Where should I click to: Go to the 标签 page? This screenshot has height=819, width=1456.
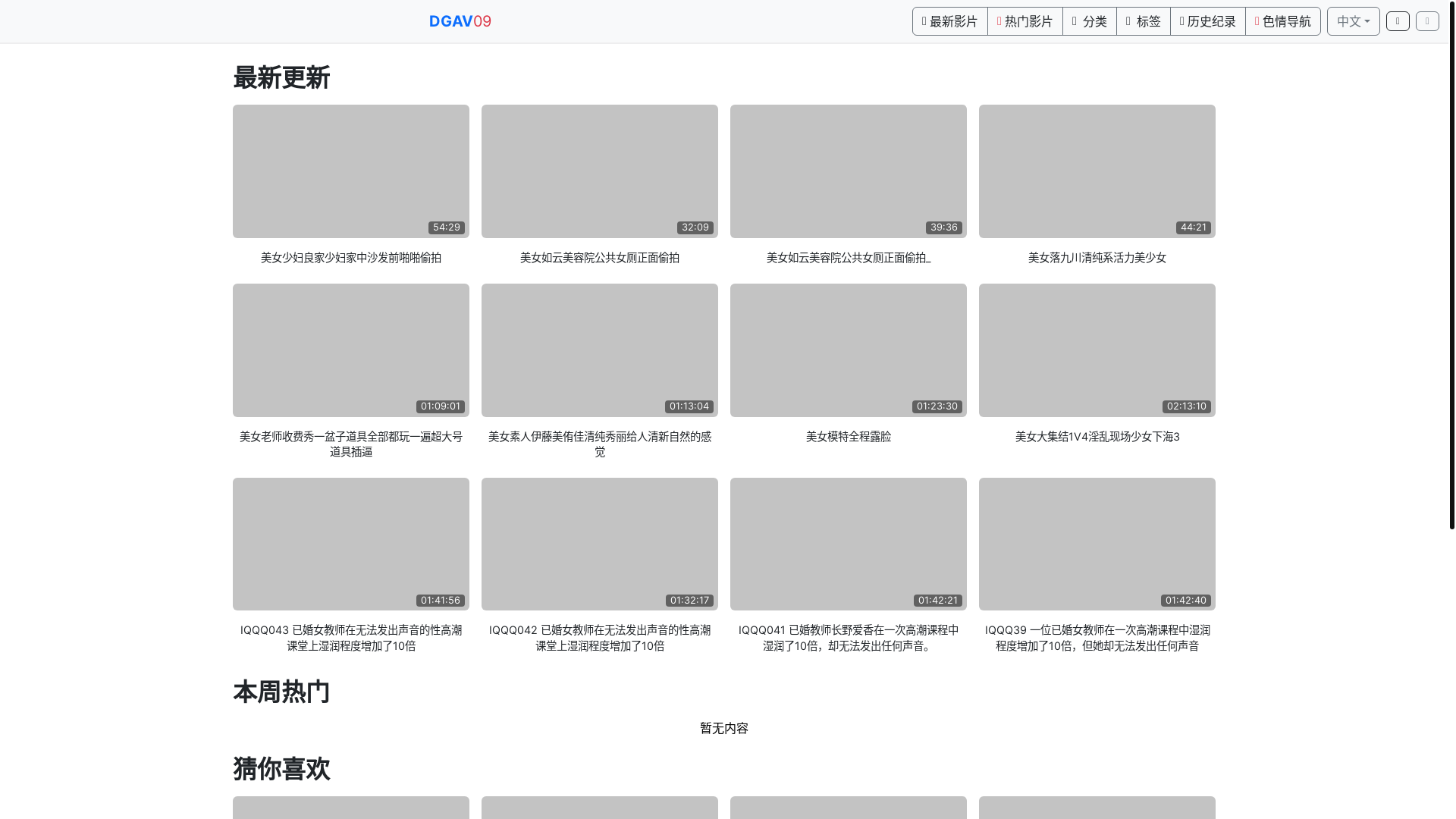[1143, 21]
